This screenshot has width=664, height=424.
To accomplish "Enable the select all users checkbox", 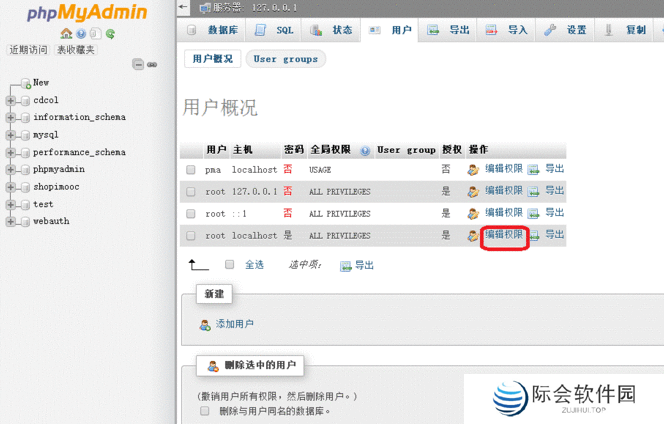I will [x=230, y=265].
